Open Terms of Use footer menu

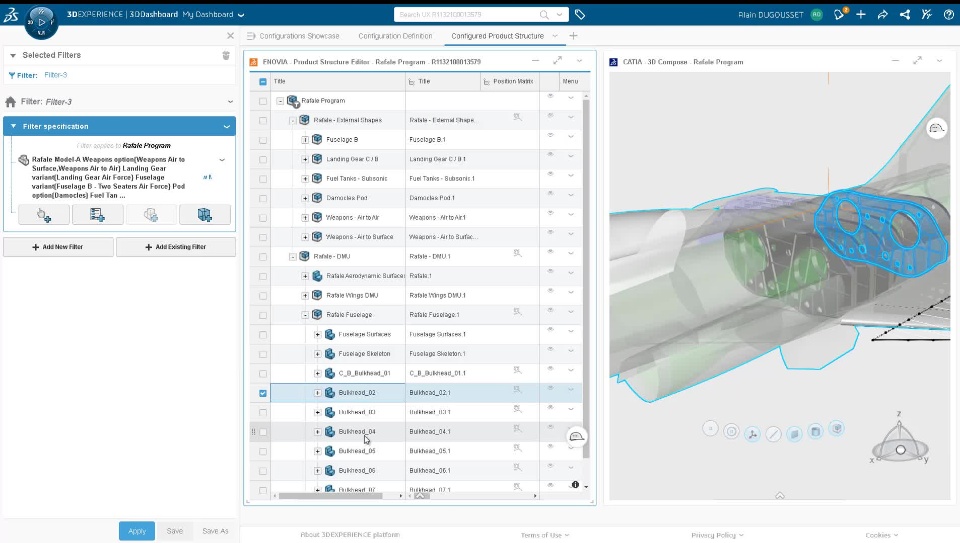tap(544, 535)
